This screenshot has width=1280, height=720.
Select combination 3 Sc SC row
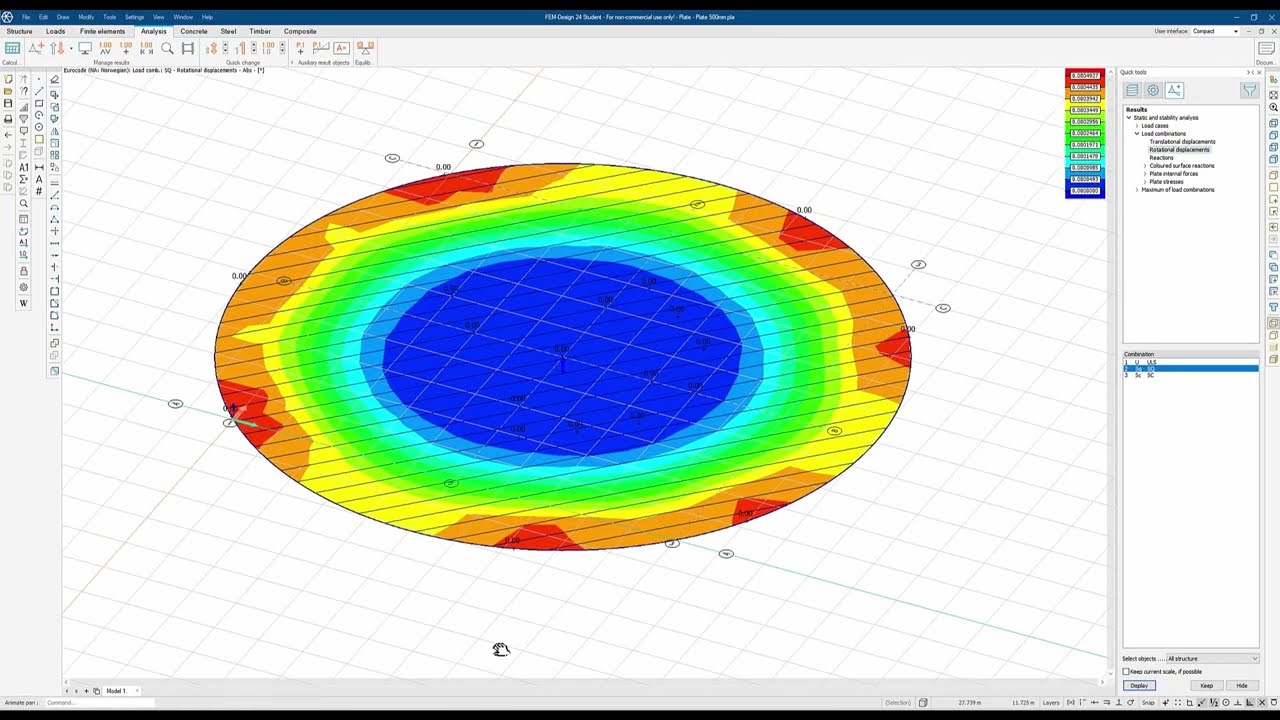click(x=1190, y=375)
